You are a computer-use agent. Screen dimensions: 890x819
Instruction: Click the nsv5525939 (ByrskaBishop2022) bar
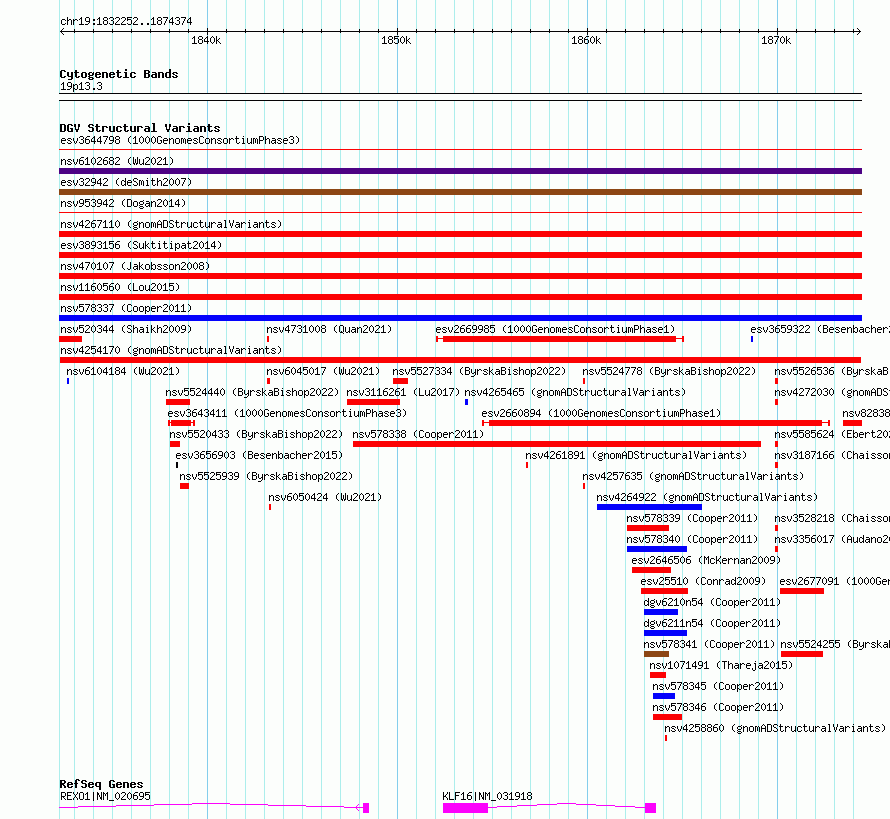[x=184, y=486]
